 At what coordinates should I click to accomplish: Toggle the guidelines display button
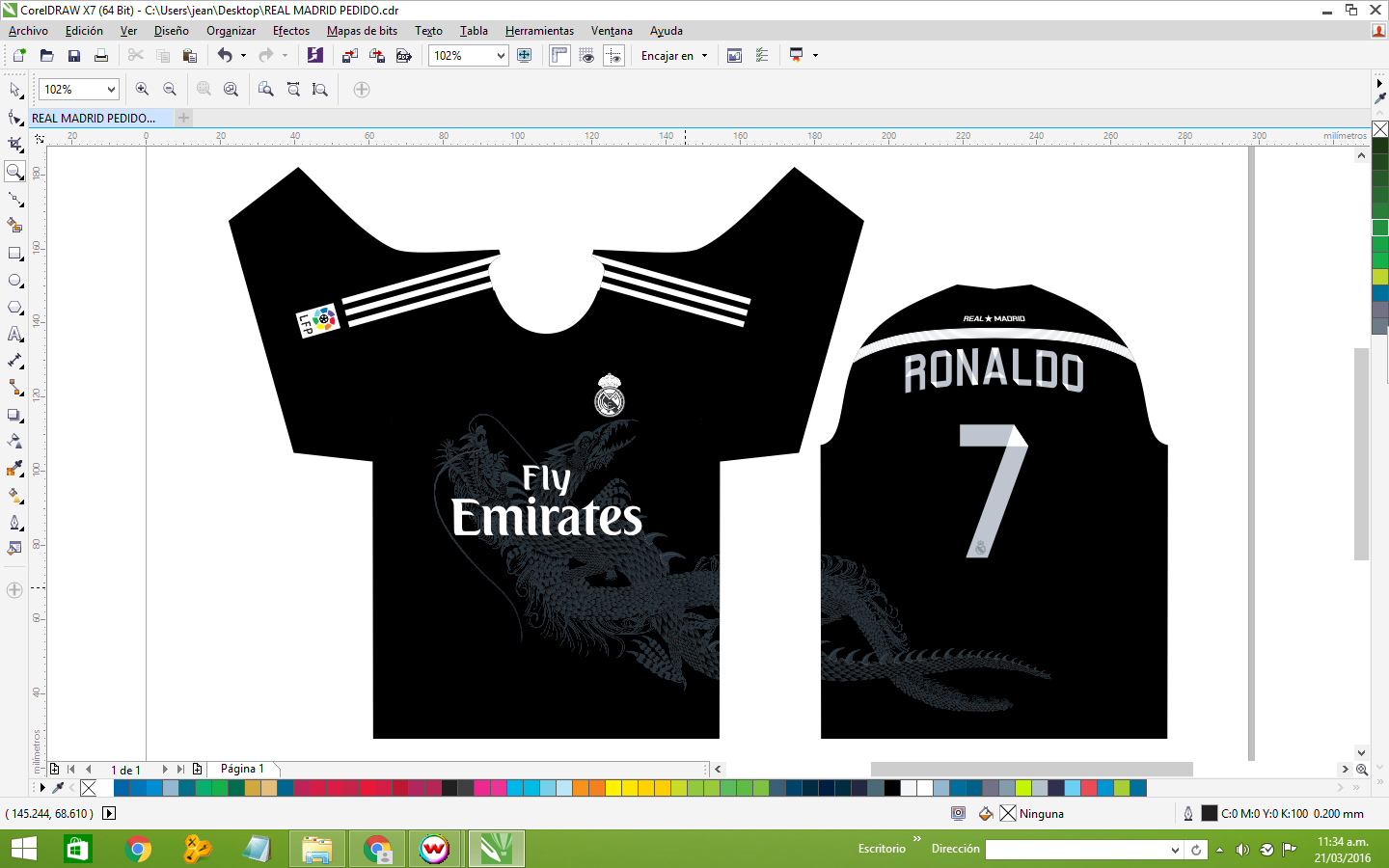[613, 56]
